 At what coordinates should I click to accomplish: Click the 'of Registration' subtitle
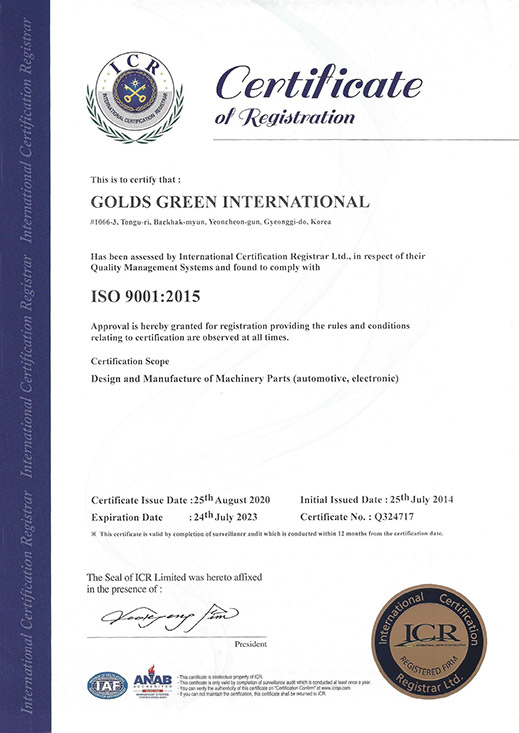pyautogui.click(x=284, y=117)
